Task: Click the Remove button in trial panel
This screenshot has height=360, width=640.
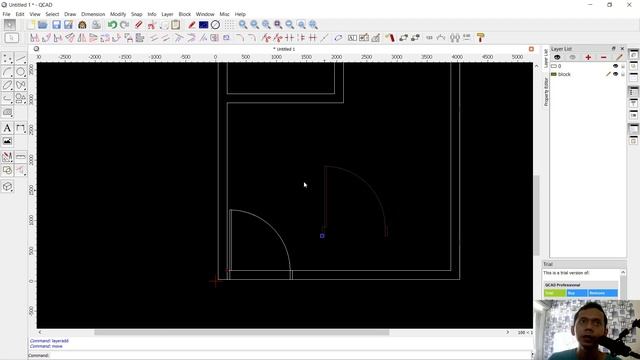Action: pos(602,293)
